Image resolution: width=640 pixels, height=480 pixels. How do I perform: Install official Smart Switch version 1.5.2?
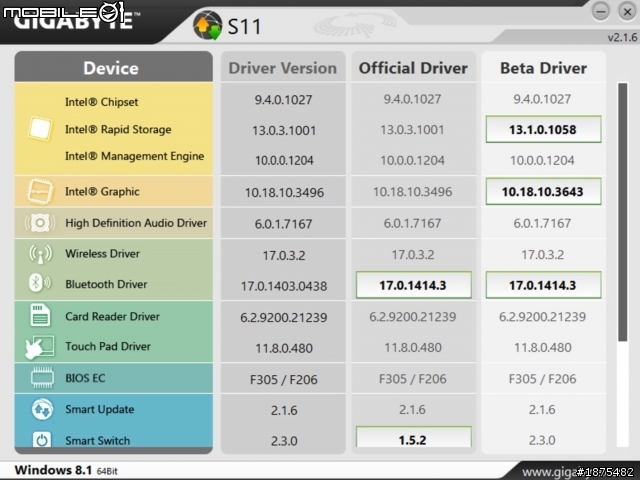[x=413, y=438]
